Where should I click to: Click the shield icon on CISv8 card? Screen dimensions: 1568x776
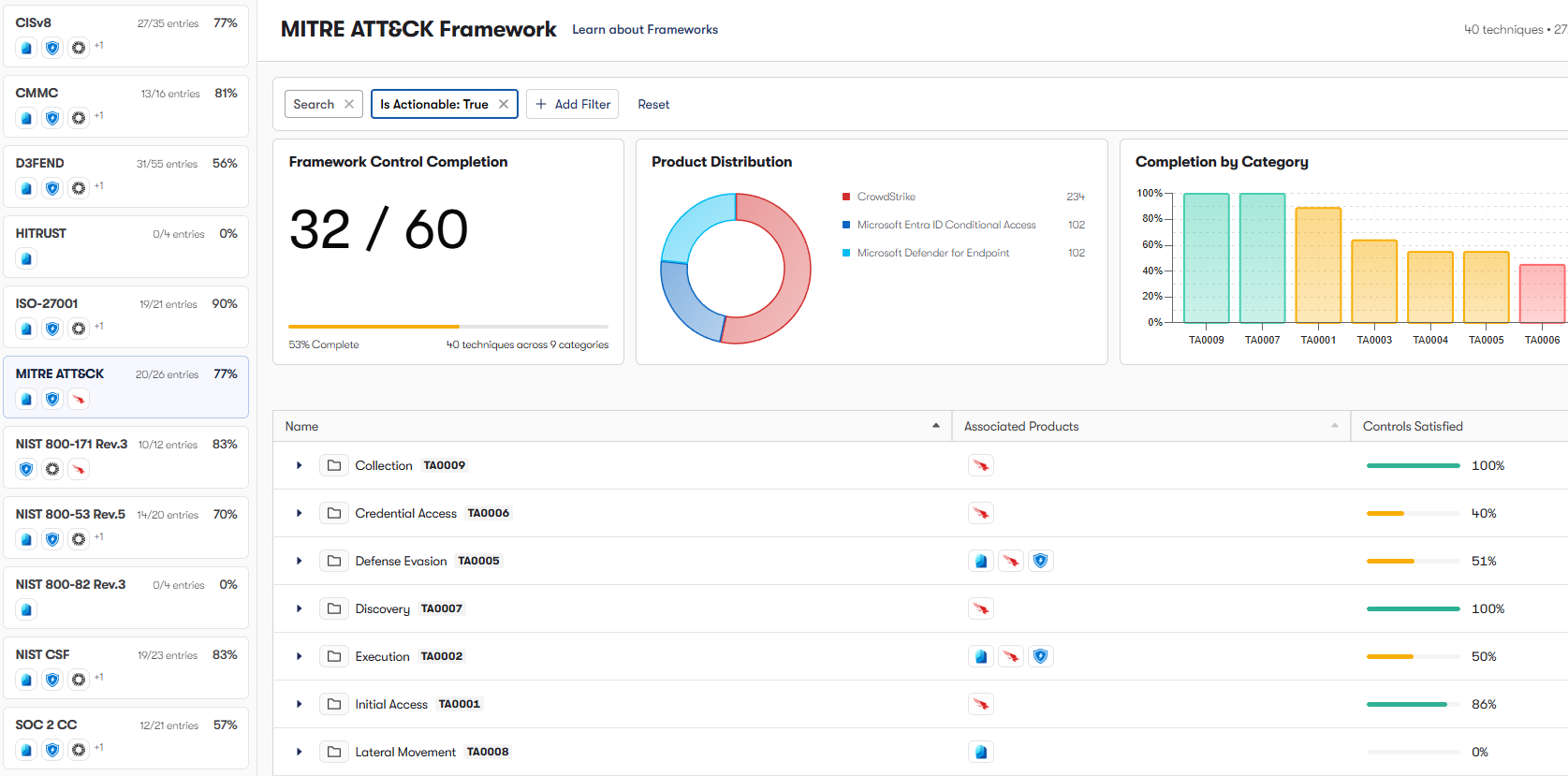pos(52,48)
